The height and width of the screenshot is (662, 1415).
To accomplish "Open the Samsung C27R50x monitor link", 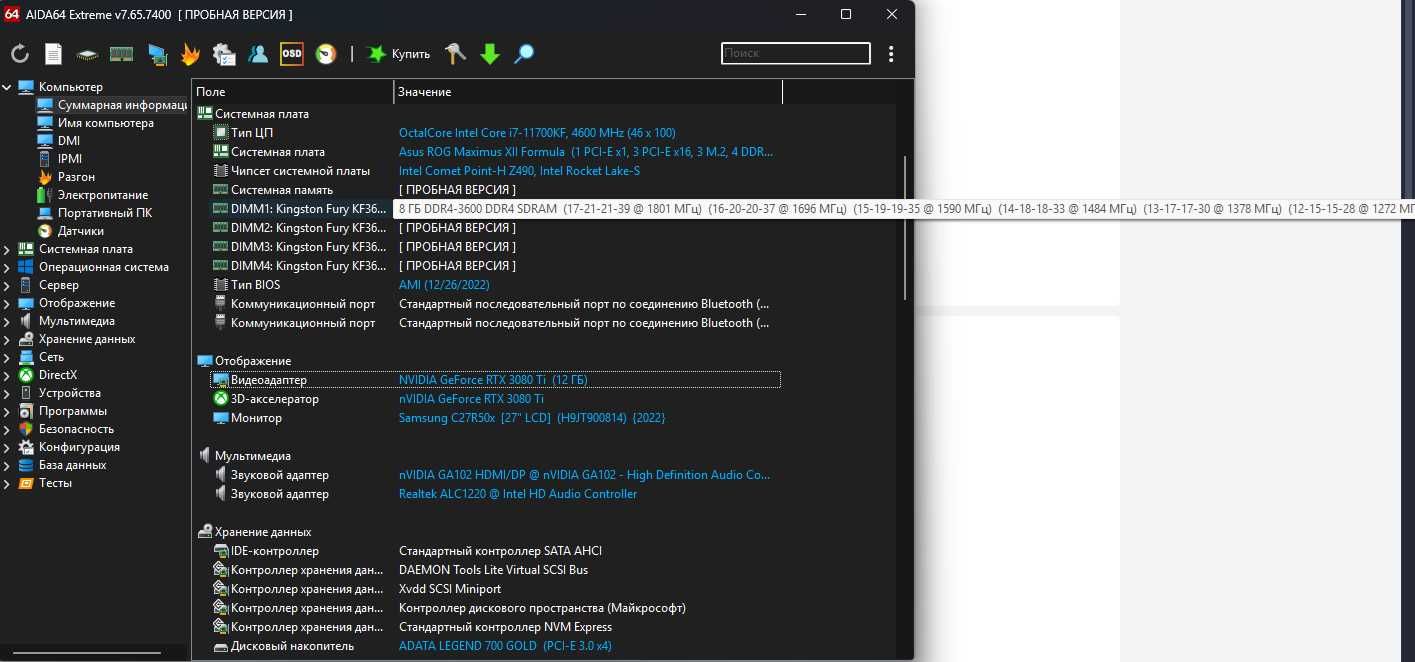I will pyautogui.click(x=531, y=418).
